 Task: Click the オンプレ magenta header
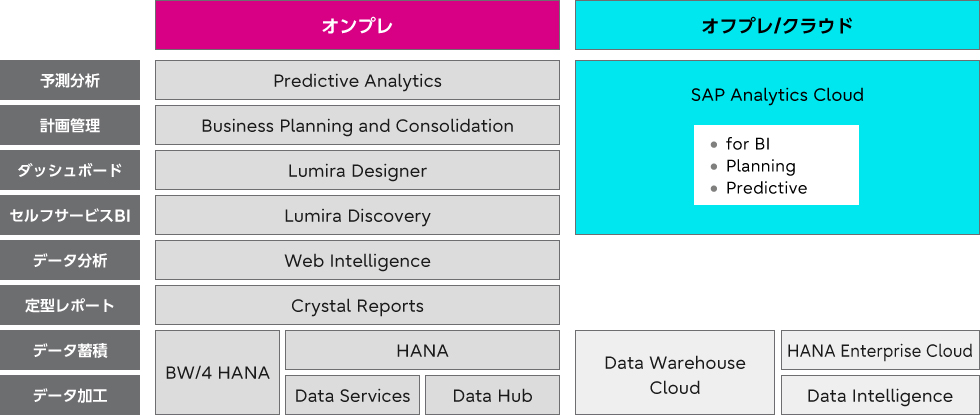(357, 25)
